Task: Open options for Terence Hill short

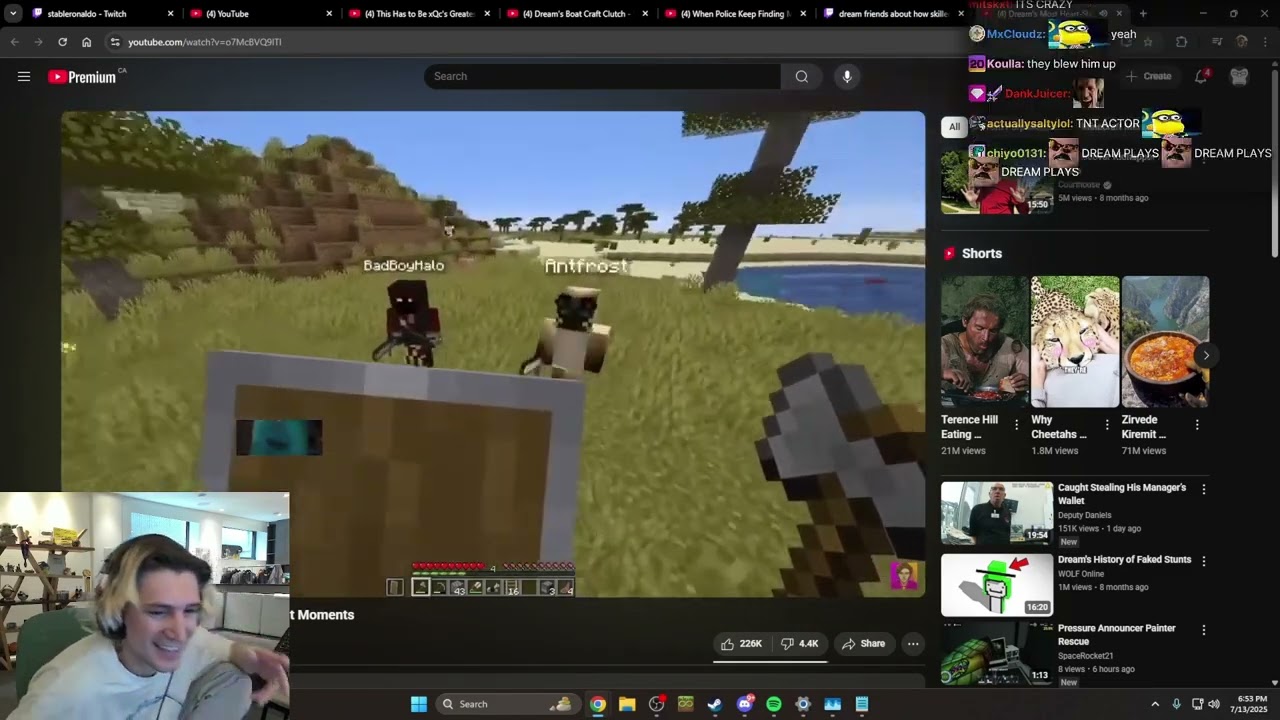Action: click(x=1017, y=425)
